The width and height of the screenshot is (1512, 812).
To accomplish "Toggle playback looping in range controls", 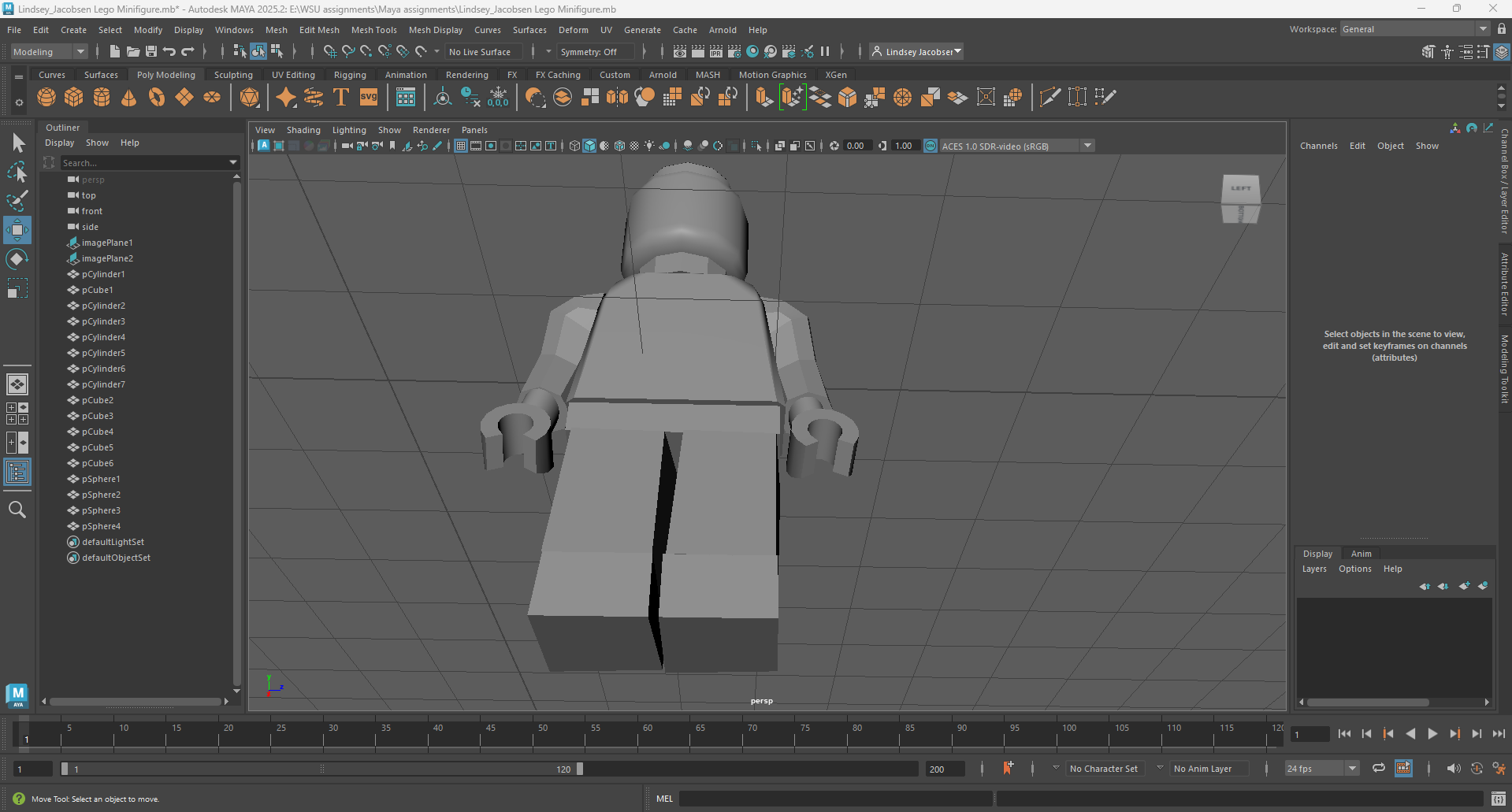I will (x=1378, y=769).
